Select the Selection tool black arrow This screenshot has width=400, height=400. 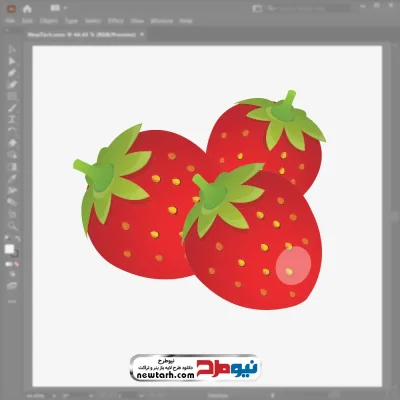click(12, 49)
